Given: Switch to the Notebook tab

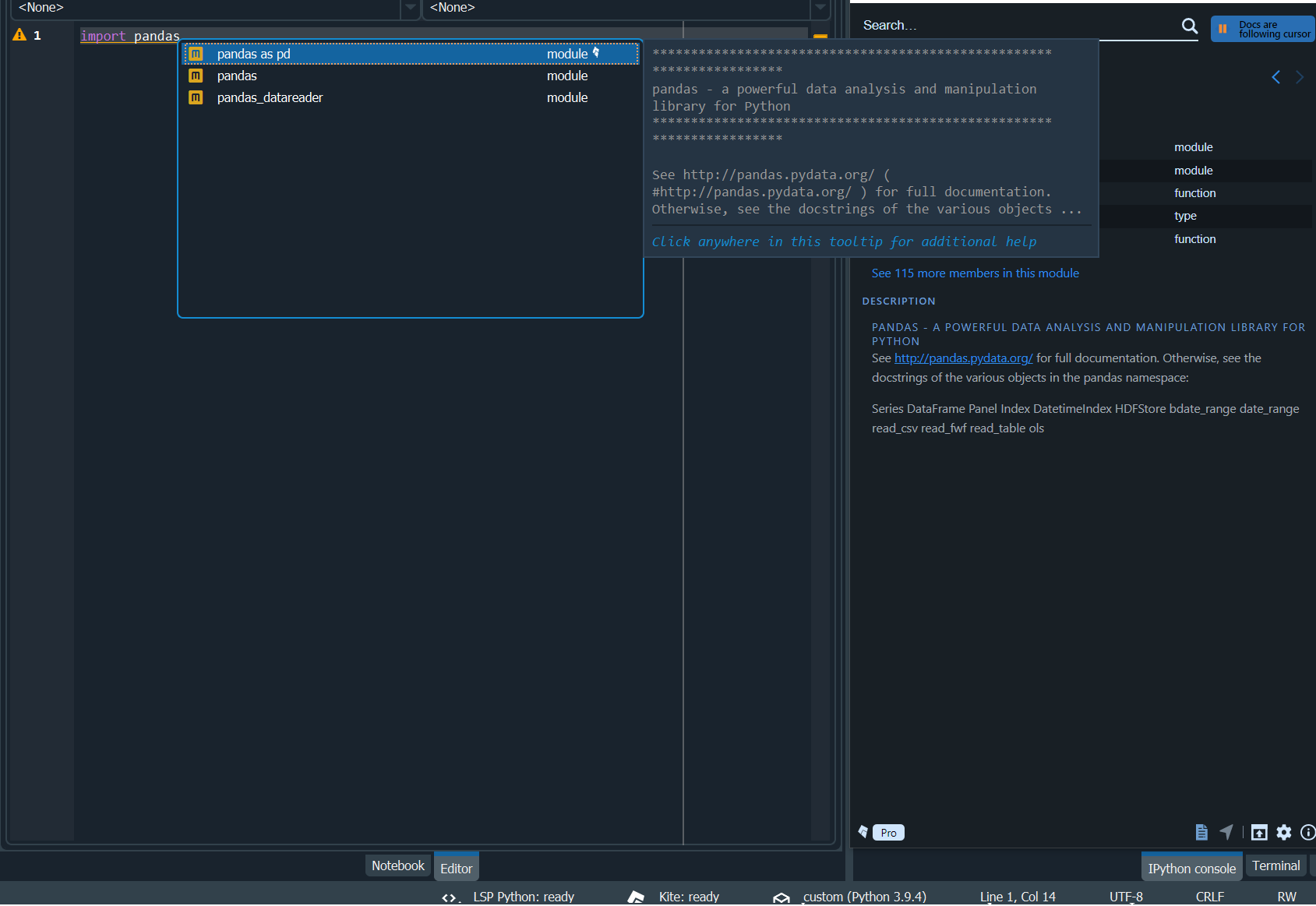Looking at the screenshot, I should [x=397, y=865].
